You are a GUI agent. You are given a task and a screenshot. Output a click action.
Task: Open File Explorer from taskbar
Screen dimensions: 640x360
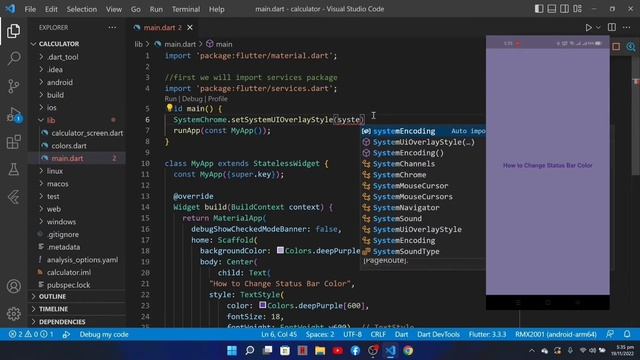pyautogui.click(x=320, y=351)
